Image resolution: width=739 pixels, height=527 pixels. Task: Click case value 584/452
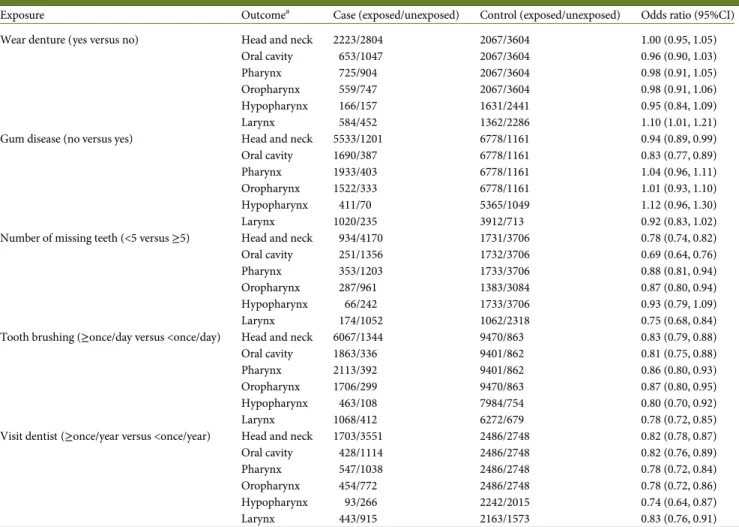pyautogui.click(x=358, y=123)
